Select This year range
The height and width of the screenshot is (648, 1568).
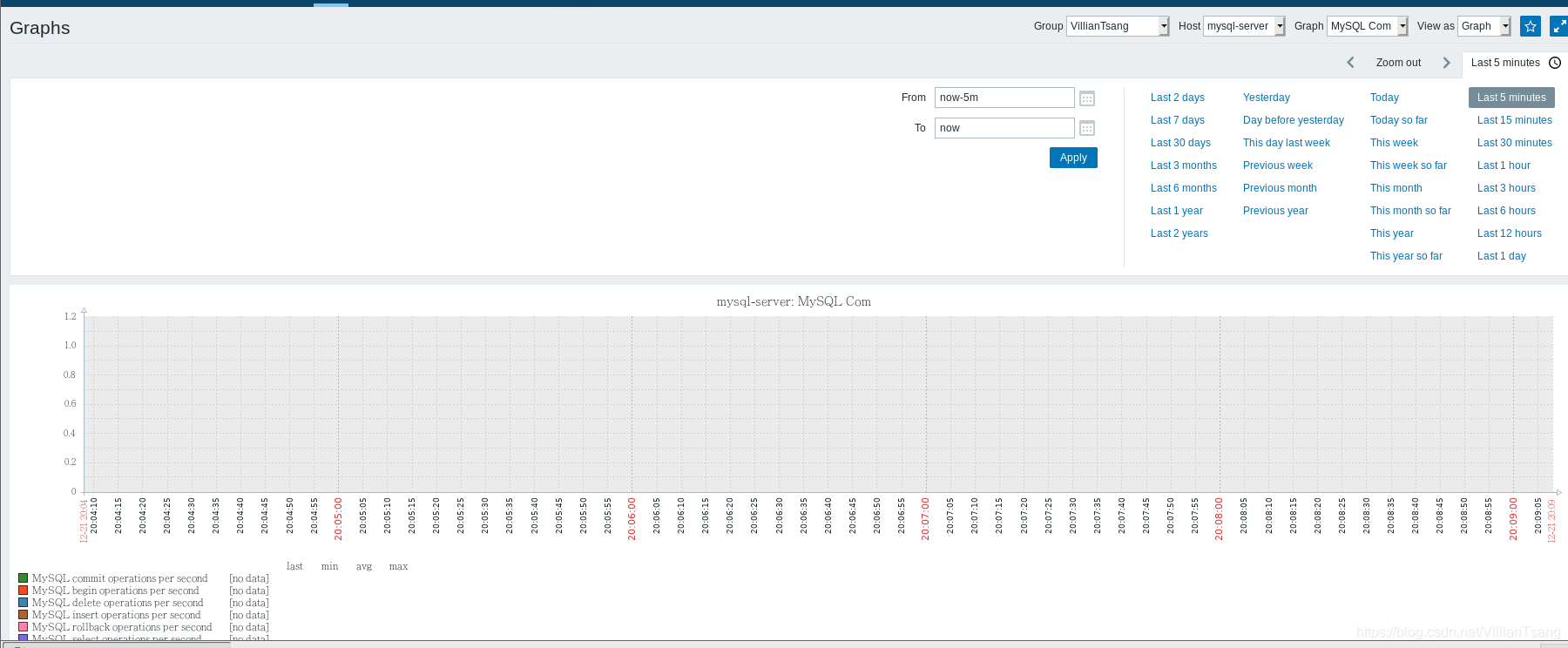[1392, 233]
